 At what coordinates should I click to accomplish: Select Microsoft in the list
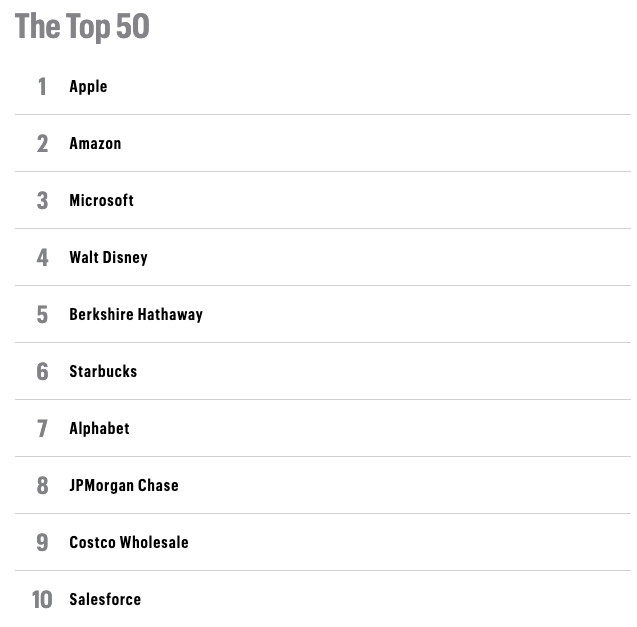tap(101, 200)
